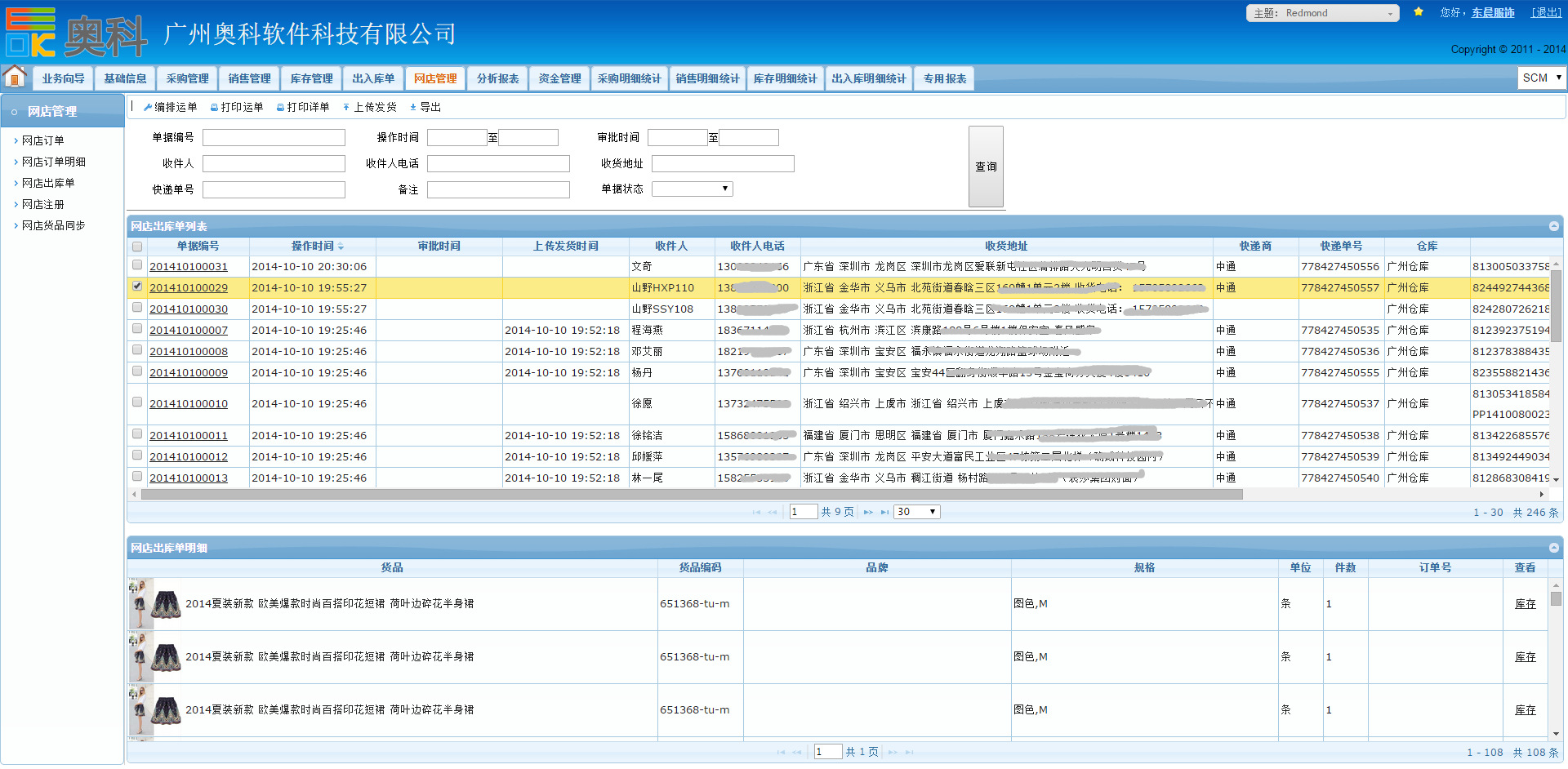Click the 打印详单 printer icon

(280, 108)
